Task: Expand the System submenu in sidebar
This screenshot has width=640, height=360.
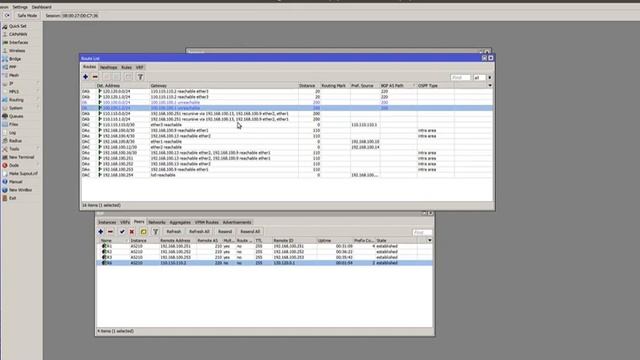Action: click(x=16, y=108)
